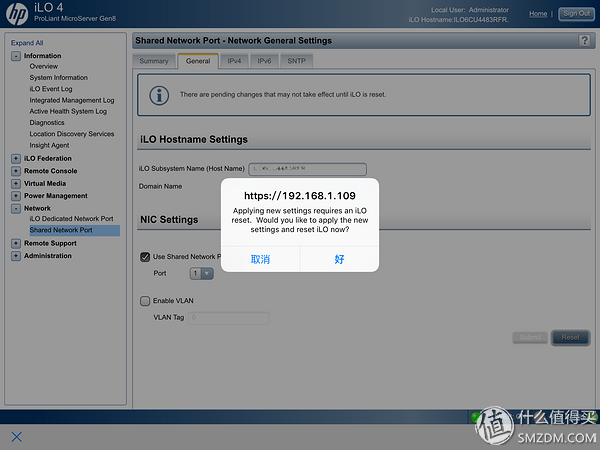Click the info icon in pending changes notice
The height and width of the screenshot is (450, 600).
(x=159, y=95)
